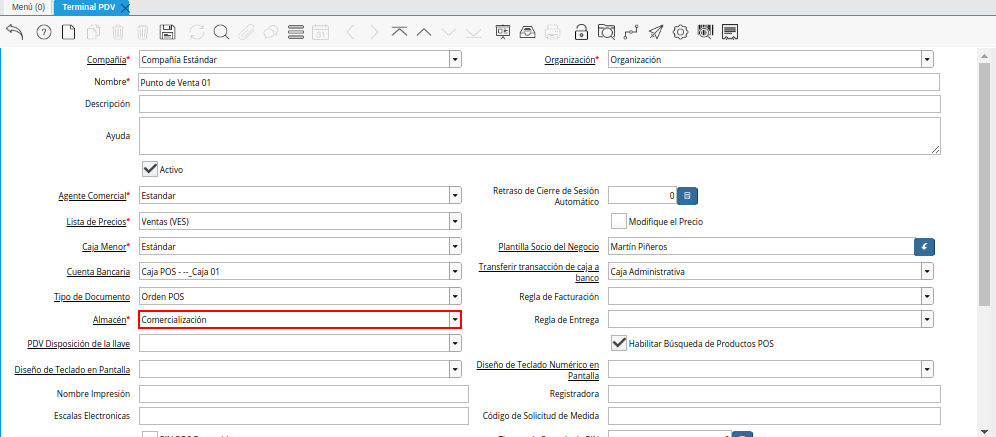
Task: Click into the Descripción text field
Action: [x=539, y=104]
